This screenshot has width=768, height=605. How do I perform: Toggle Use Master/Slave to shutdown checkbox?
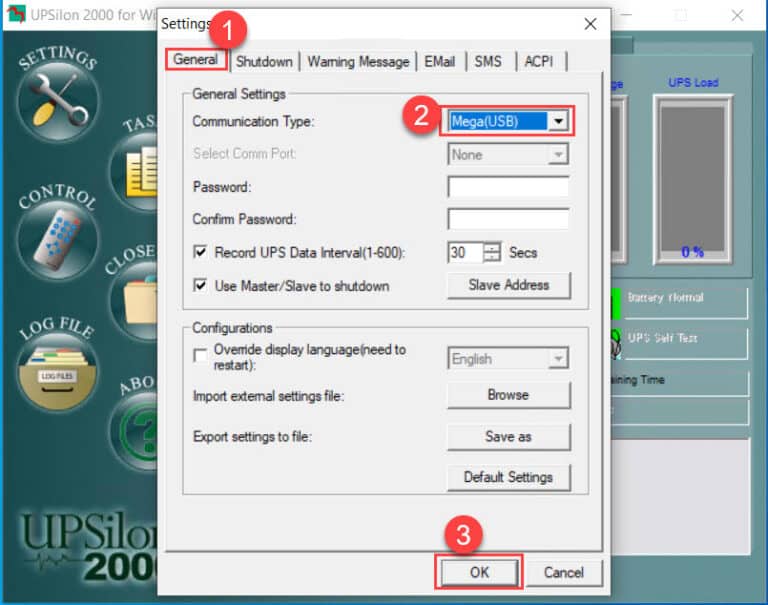click(200, 285)
